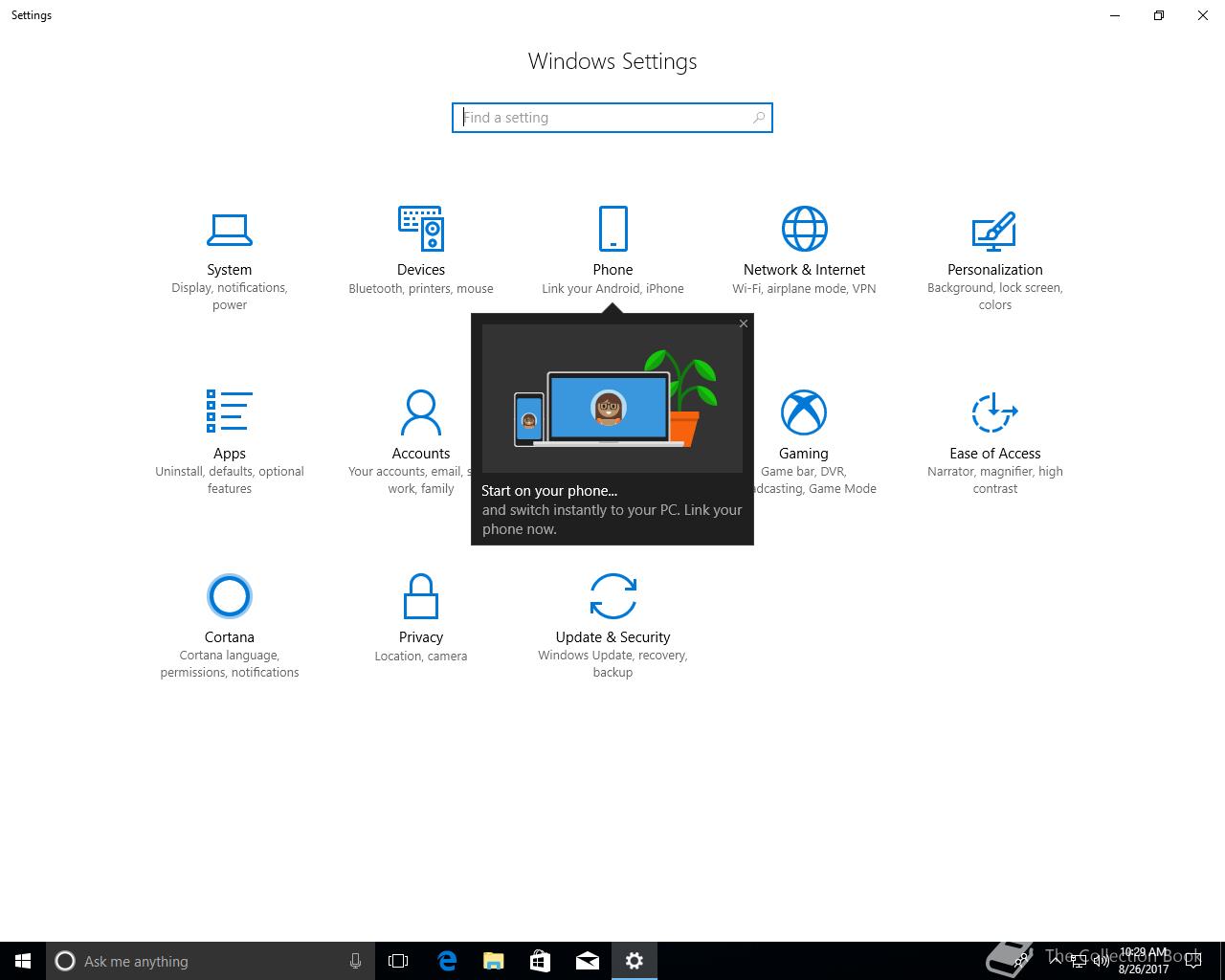Click 'Bluetooth, printers, mouse' description
1225x980 pixels.
tap(421, 288)
